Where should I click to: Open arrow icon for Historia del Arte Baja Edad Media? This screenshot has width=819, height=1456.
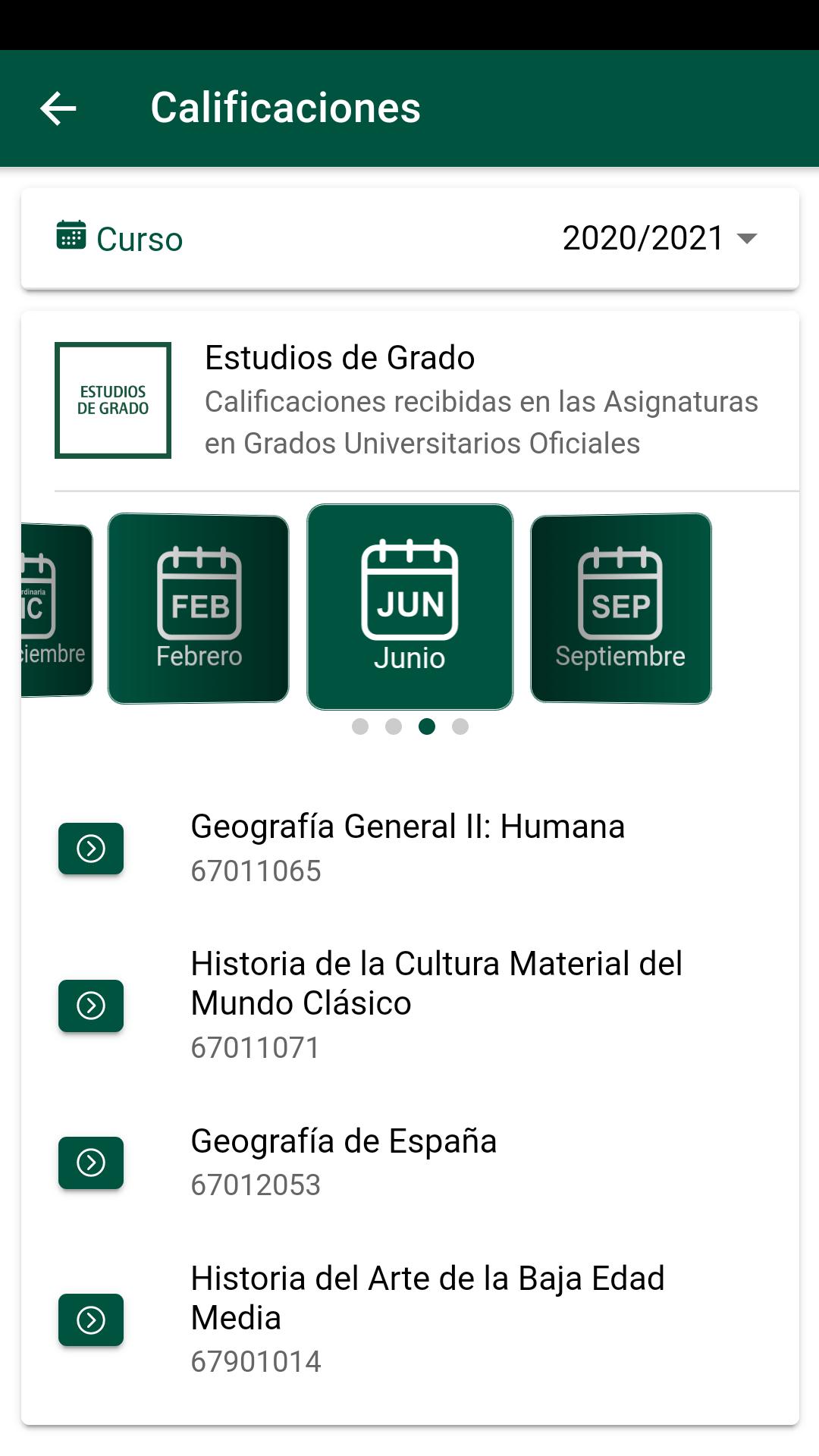91,1320
